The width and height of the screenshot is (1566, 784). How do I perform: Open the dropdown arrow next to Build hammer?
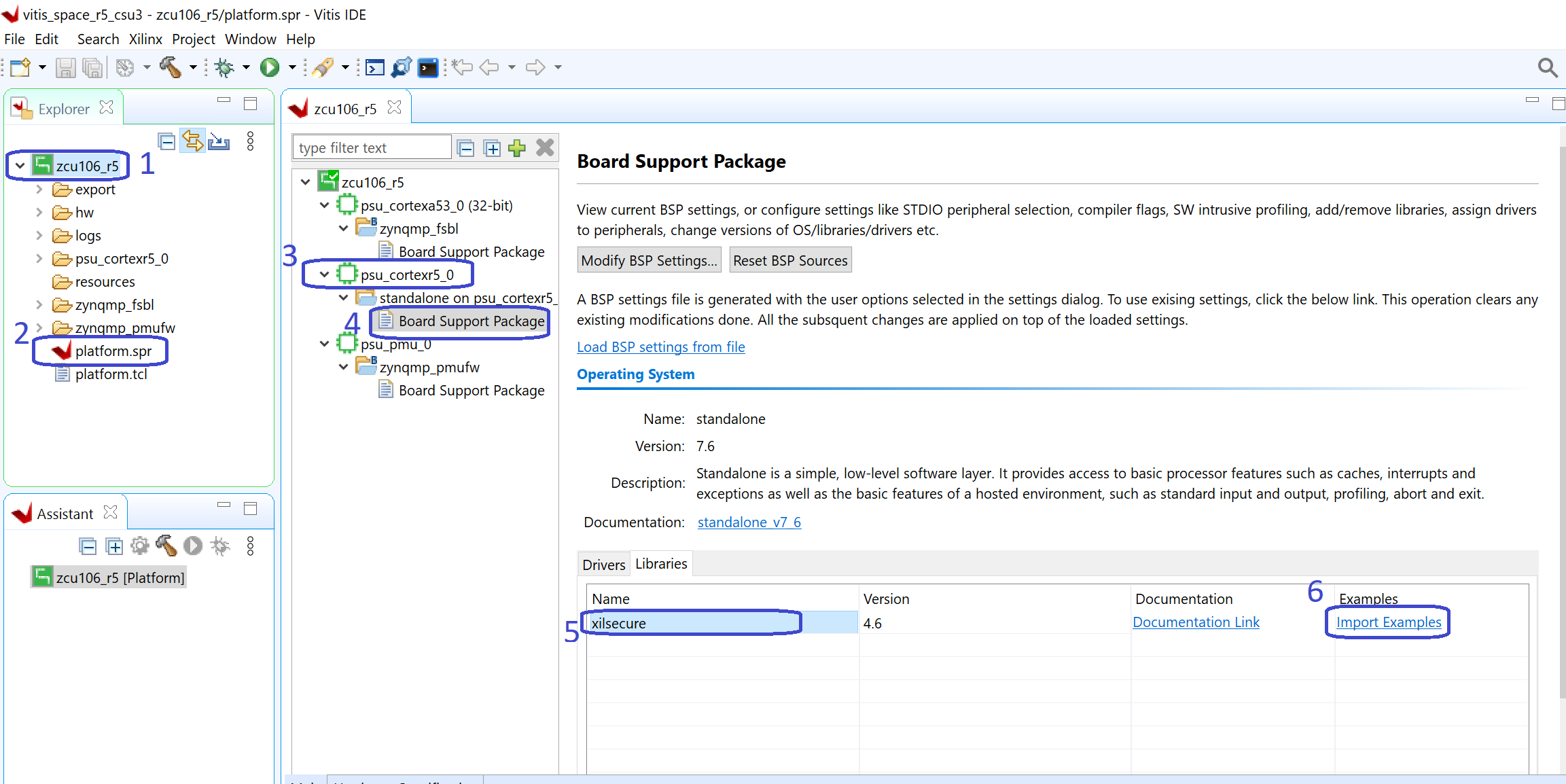point(193,67)
